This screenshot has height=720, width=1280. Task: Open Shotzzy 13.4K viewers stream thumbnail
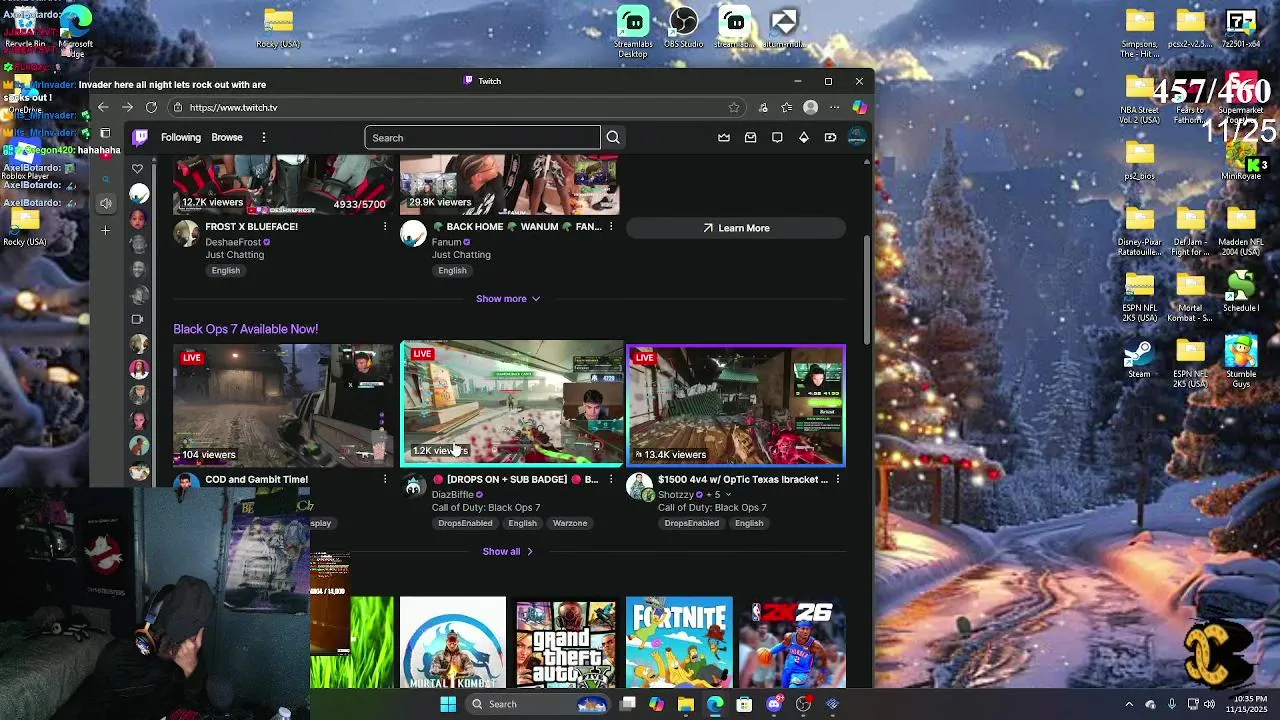(x=736, y=406)
